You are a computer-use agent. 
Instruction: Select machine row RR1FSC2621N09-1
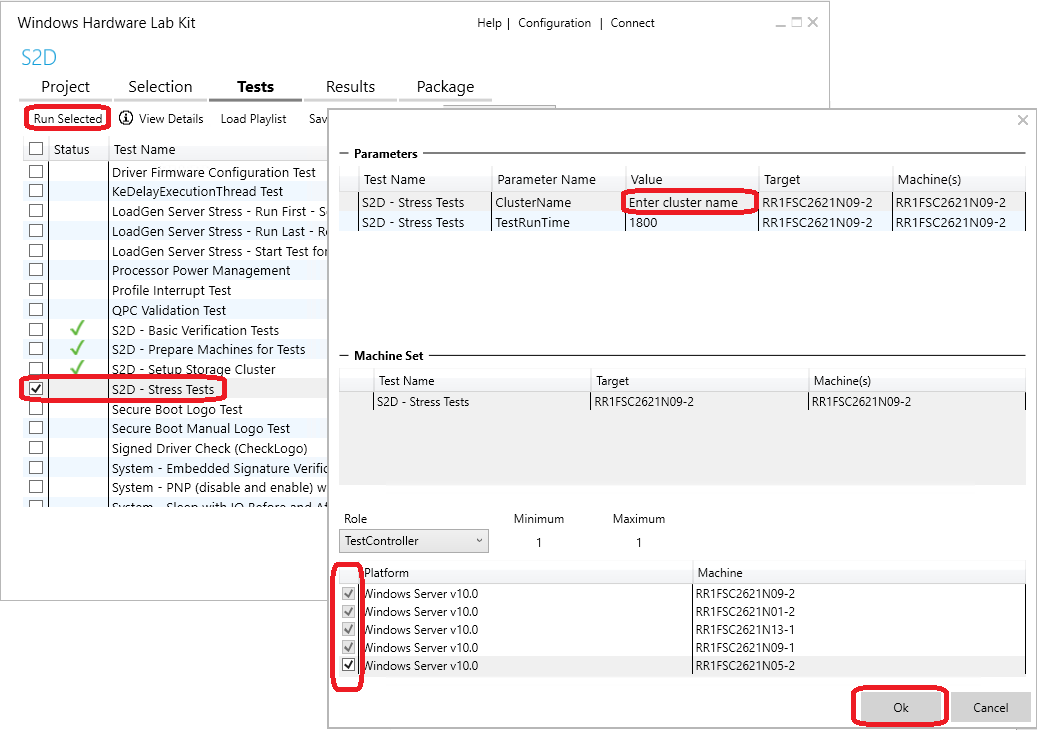click(683, 647)
